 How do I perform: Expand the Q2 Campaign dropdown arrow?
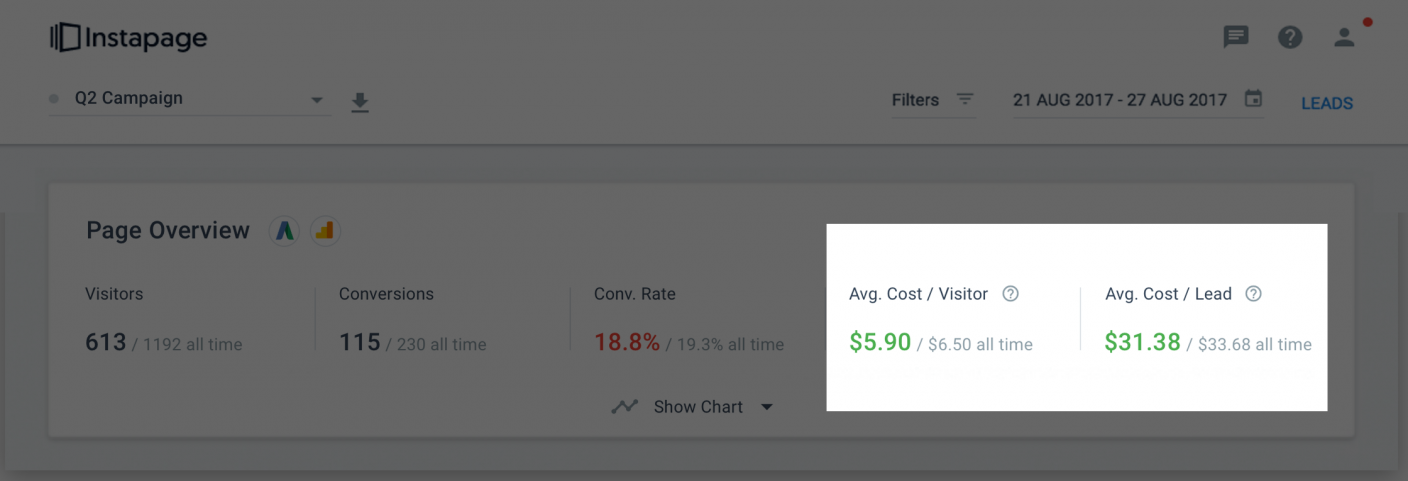(317, 100)
